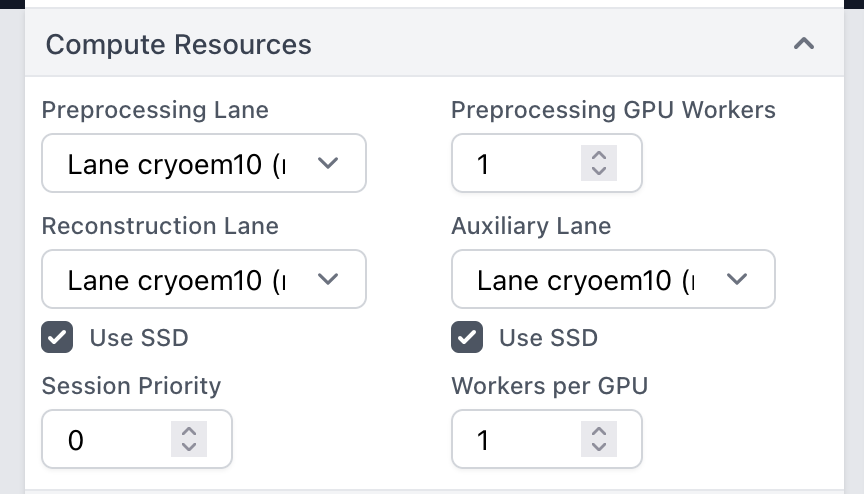Increase Session Priority with up arrow
This screenshot has width=864, height=494.
tap(188, 431)
